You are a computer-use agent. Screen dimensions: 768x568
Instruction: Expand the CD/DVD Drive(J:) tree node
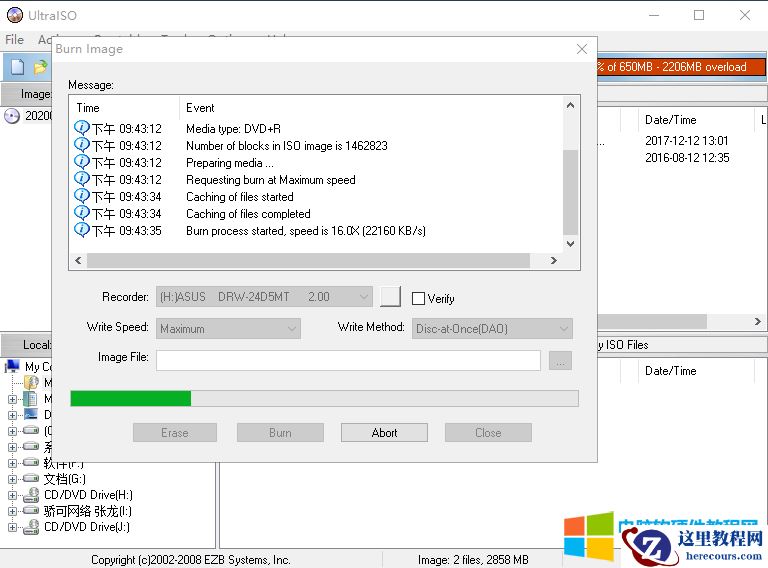pyautogui.click(x=12, y=527)
